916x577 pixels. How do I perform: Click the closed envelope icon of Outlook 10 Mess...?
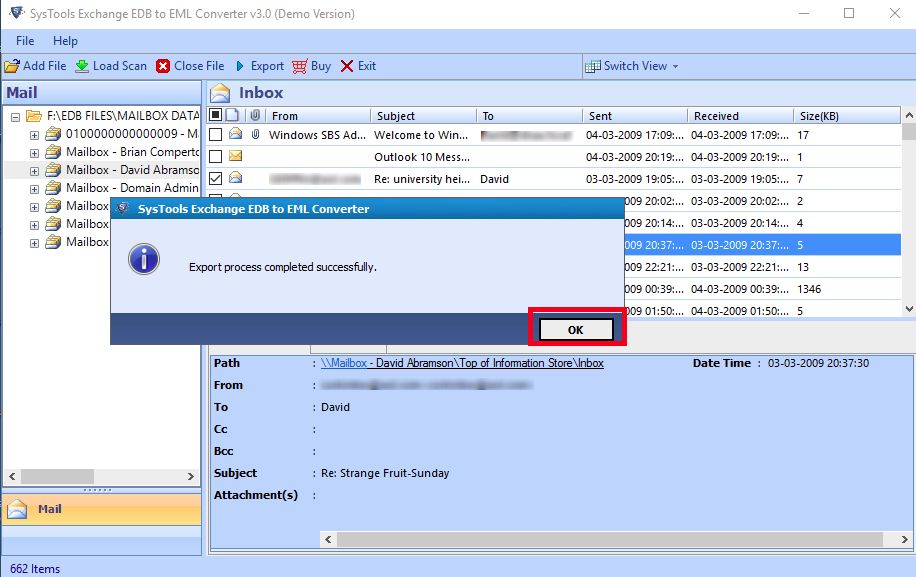pyautogui.click(x=235, y=156)
